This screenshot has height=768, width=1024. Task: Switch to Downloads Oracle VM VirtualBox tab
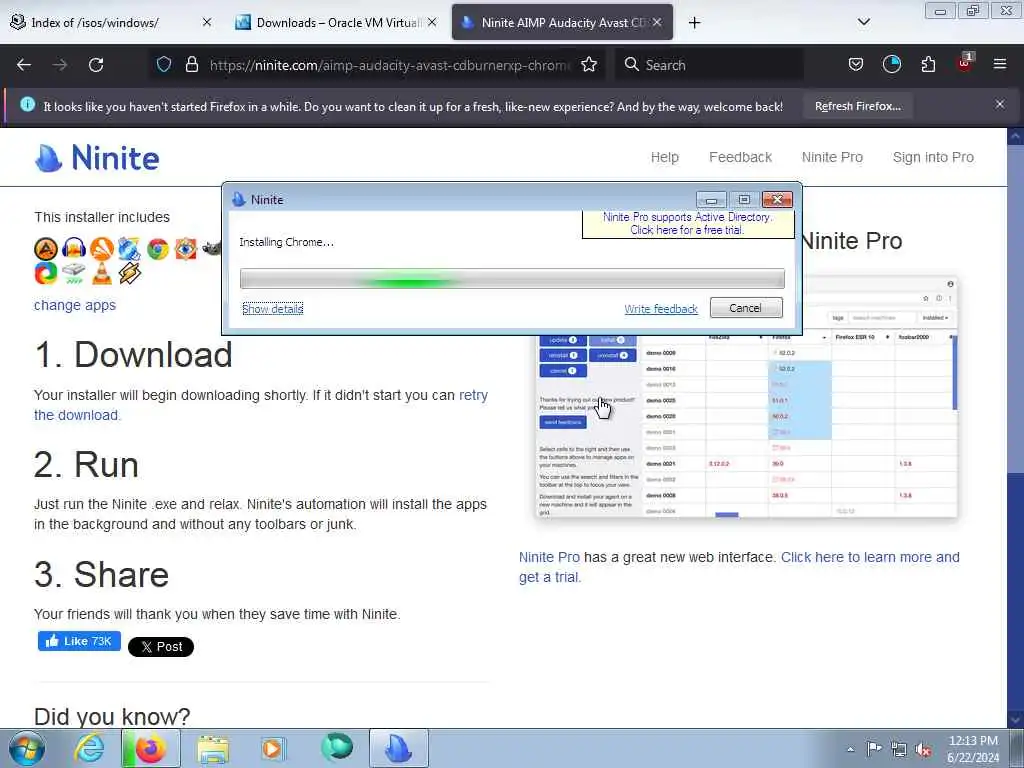click(x=336, y=23)
